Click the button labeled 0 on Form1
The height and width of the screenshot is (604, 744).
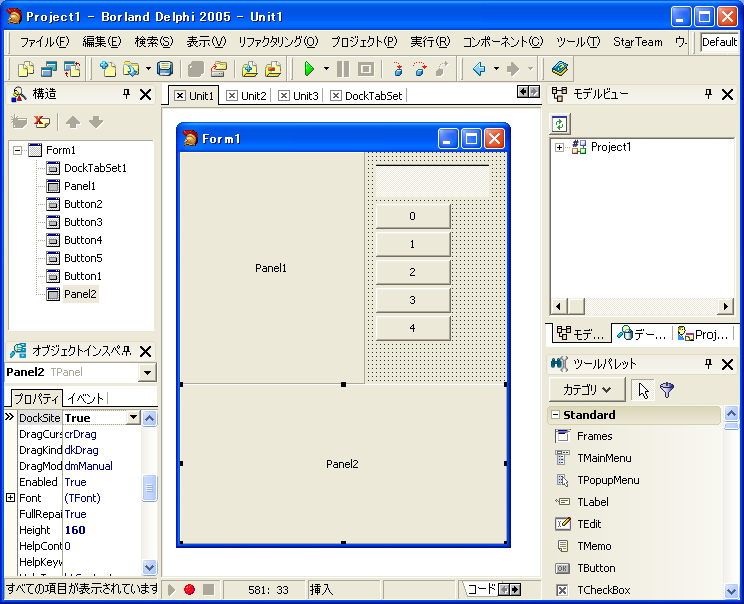[x=413, y=216]
